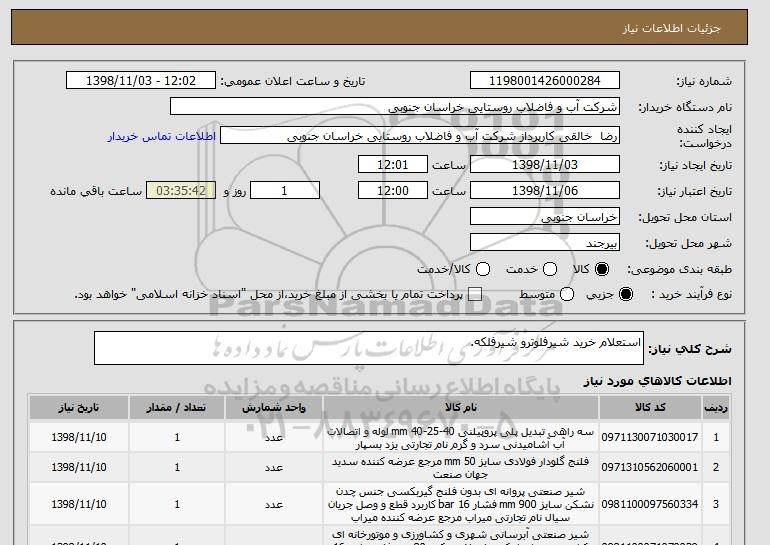Click the delivery province field خراسان جنوبی
The width and height of the screenshot is (770, 545).
click(x=545, y=217)
